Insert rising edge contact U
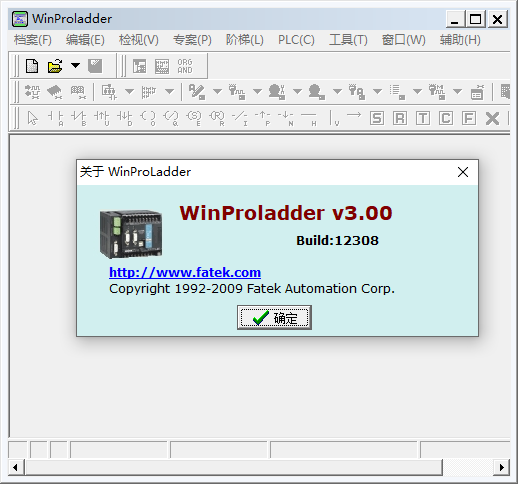This screenshot has width=518, height=484. 102,118
